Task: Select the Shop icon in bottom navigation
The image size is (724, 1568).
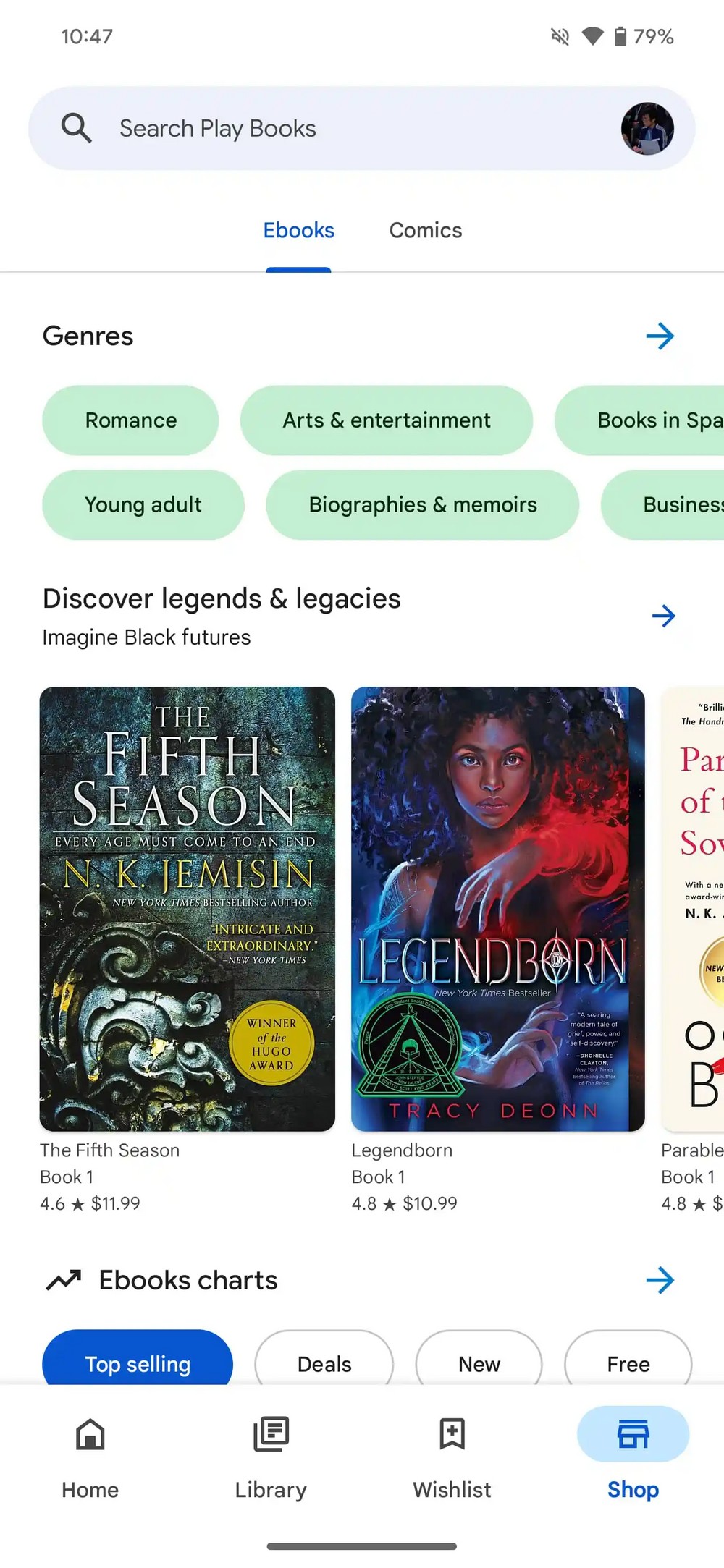Action: (633, 1434)
